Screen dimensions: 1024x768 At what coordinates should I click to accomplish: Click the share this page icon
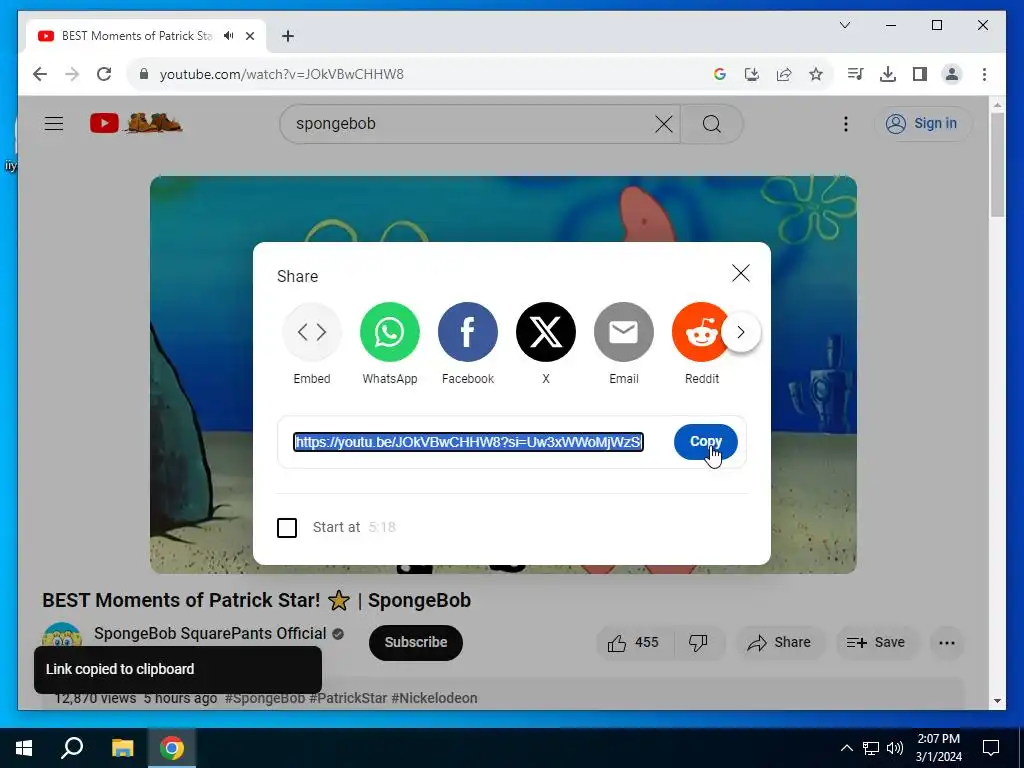[784, 74]
